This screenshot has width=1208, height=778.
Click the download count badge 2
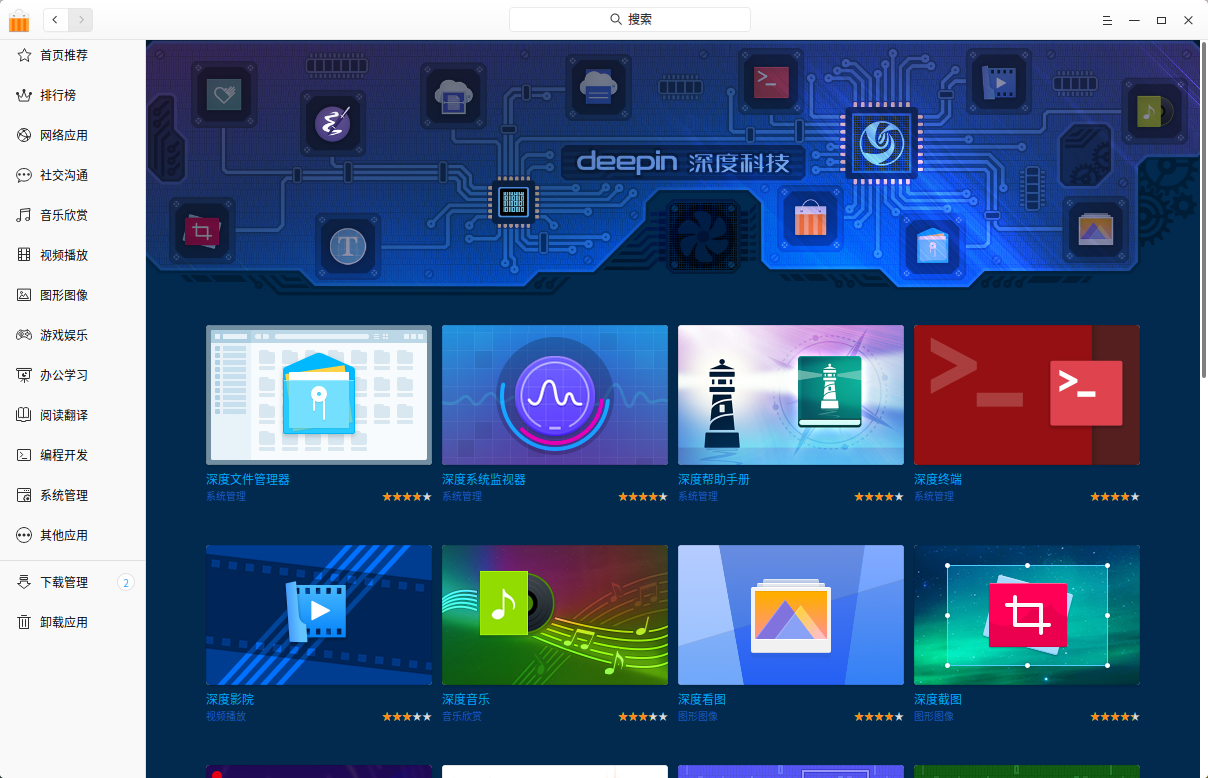click(126, 582)
